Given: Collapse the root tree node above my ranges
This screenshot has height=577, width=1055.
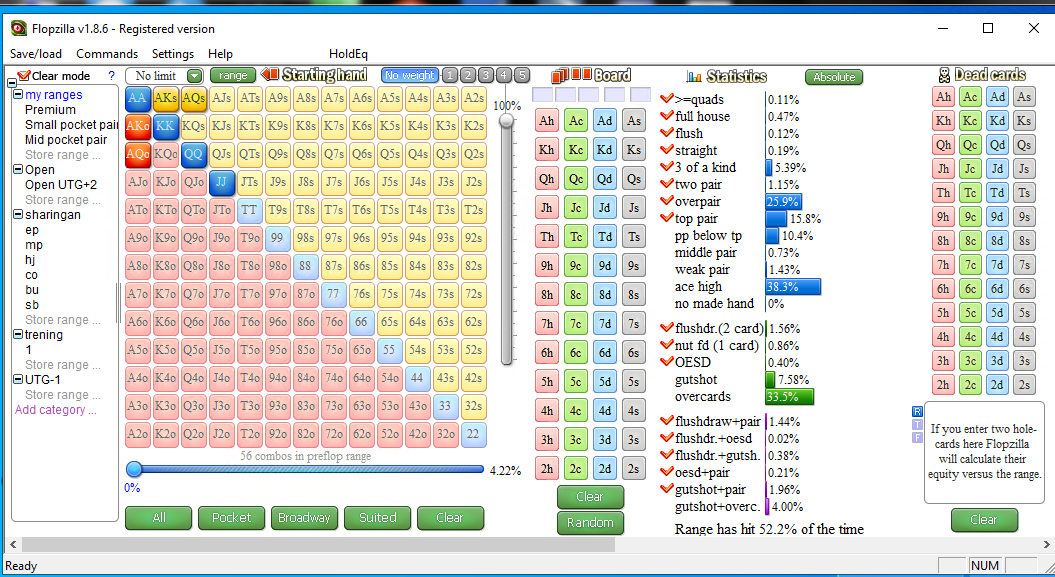Looking at the screenshot, I should [x=11, y=83].
